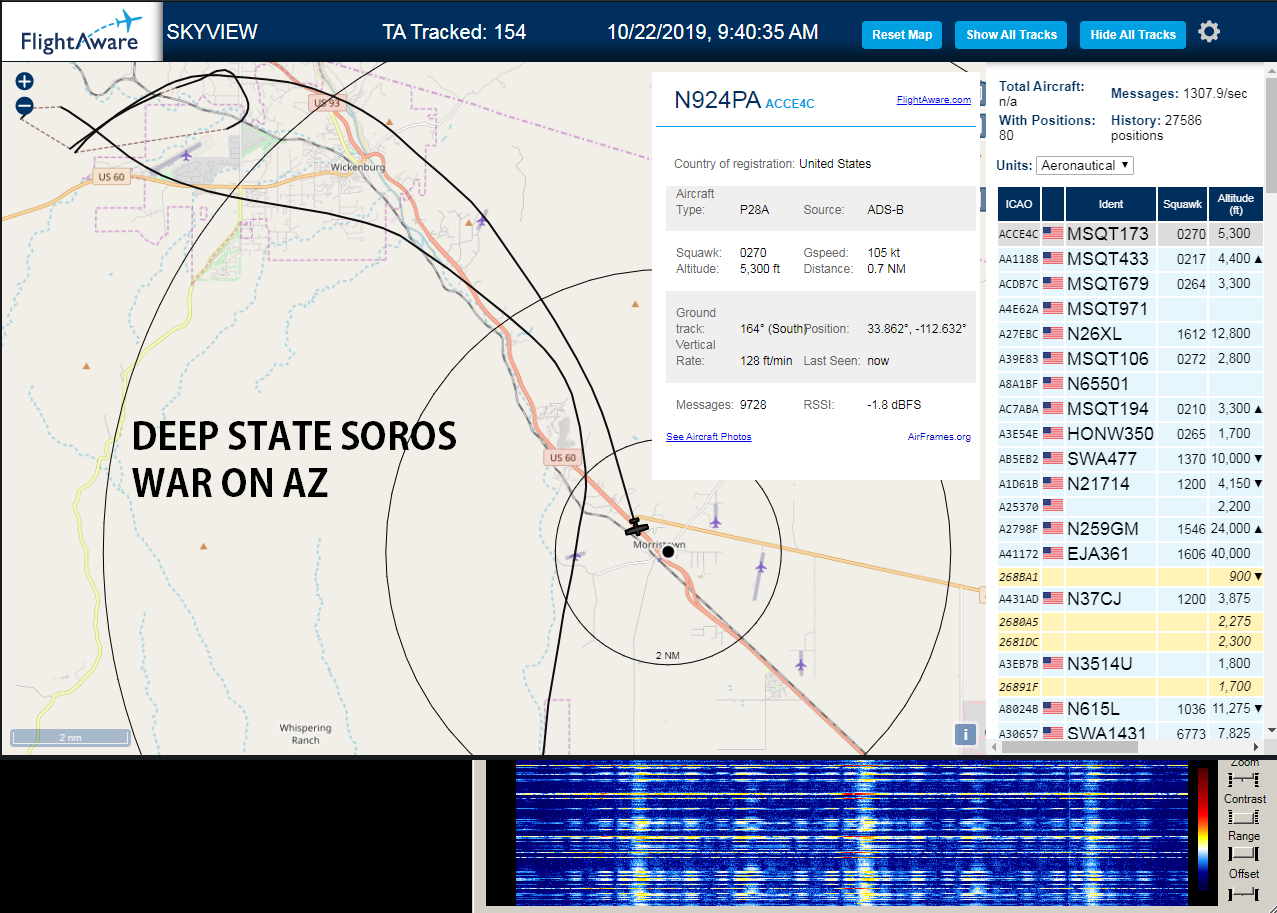Click the Reset Map button

click(x=902, y=34)
